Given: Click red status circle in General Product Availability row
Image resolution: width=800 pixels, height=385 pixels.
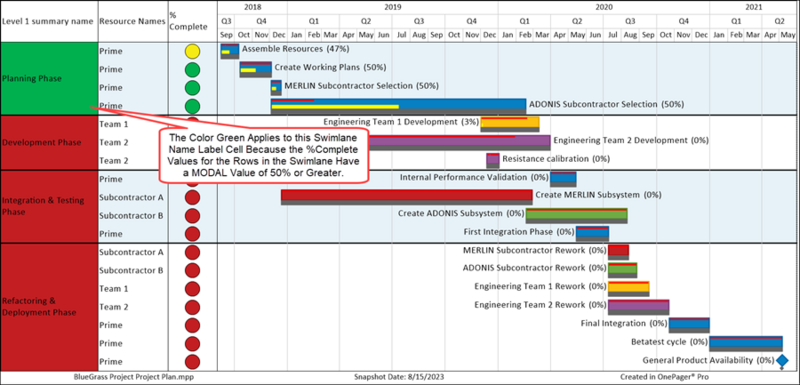Looking at the screenshot, I should [192, 362].
